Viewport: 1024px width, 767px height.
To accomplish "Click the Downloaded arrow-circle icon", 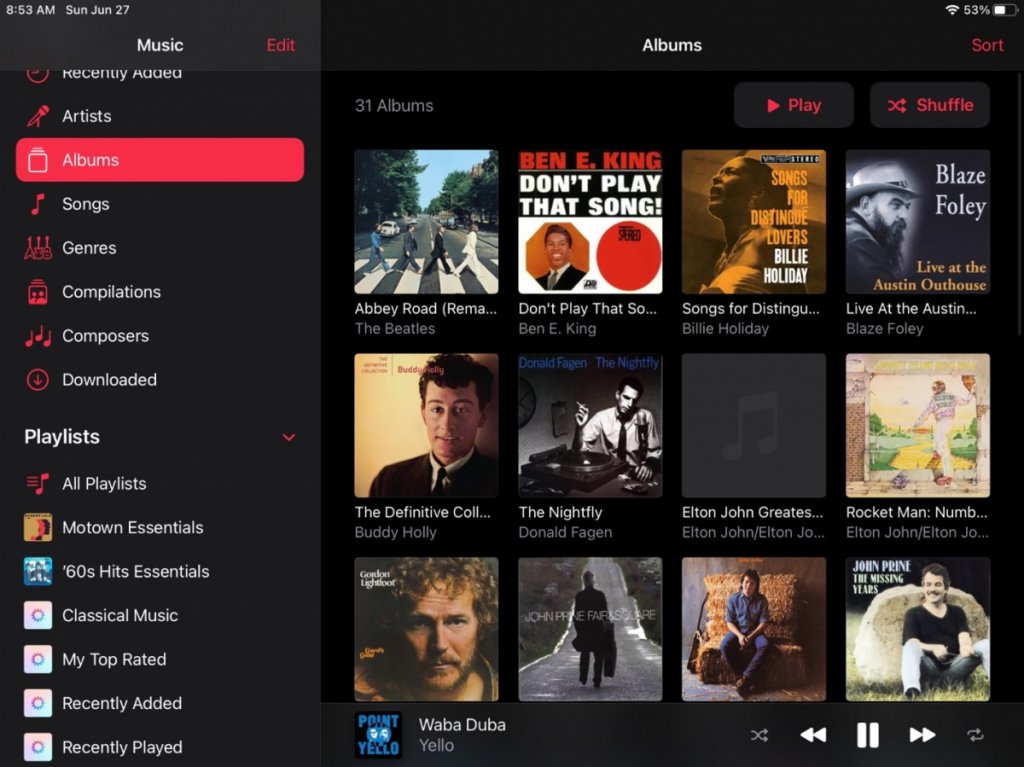I will [38, 380].
